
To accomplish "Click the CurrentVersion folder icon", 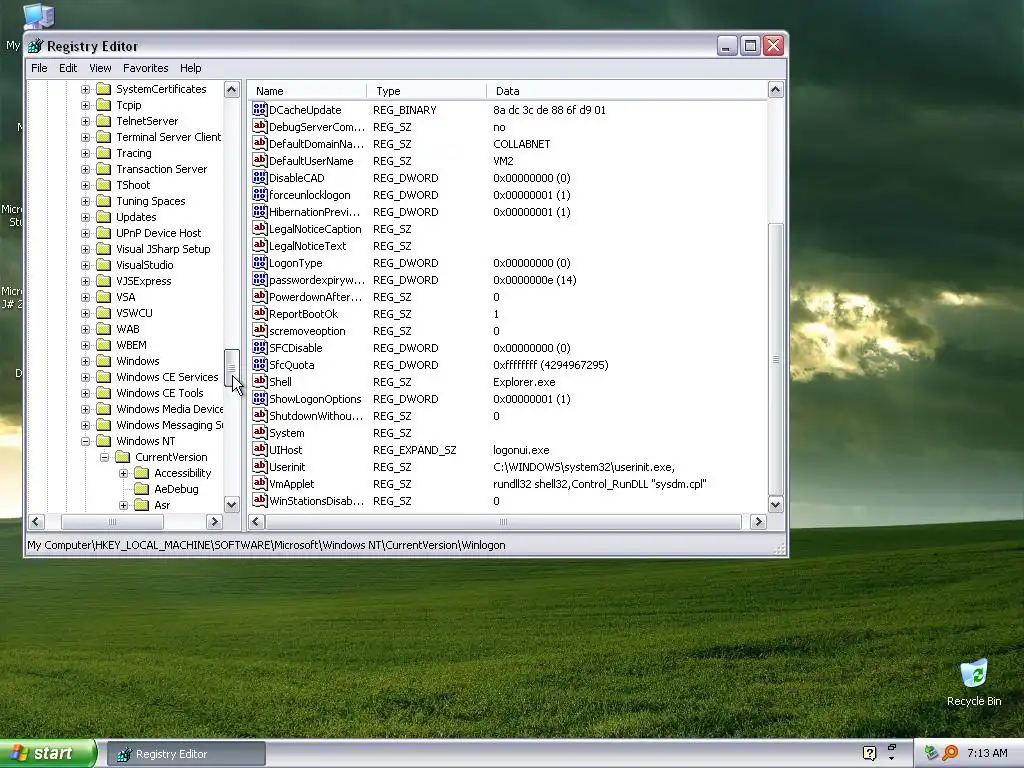I will pyautogui.click(x=123, y=457).
